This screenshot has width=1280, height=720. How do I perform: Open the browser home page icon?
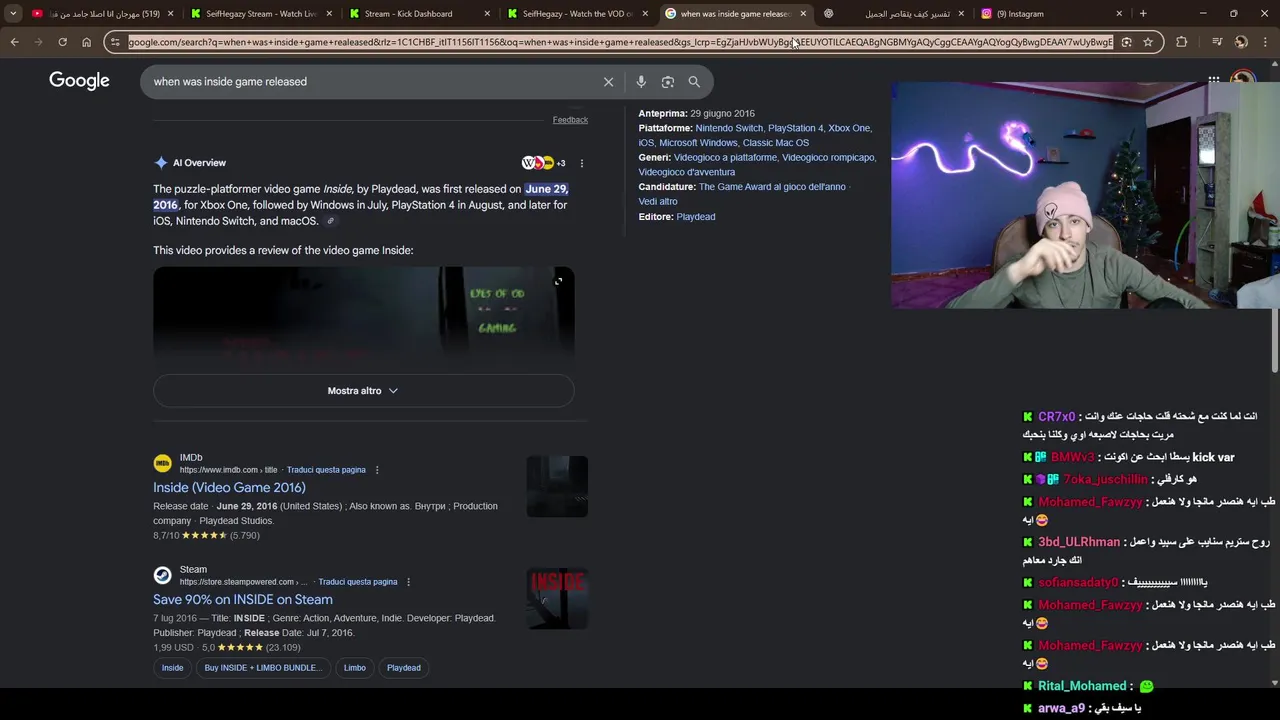click(86, 42)
